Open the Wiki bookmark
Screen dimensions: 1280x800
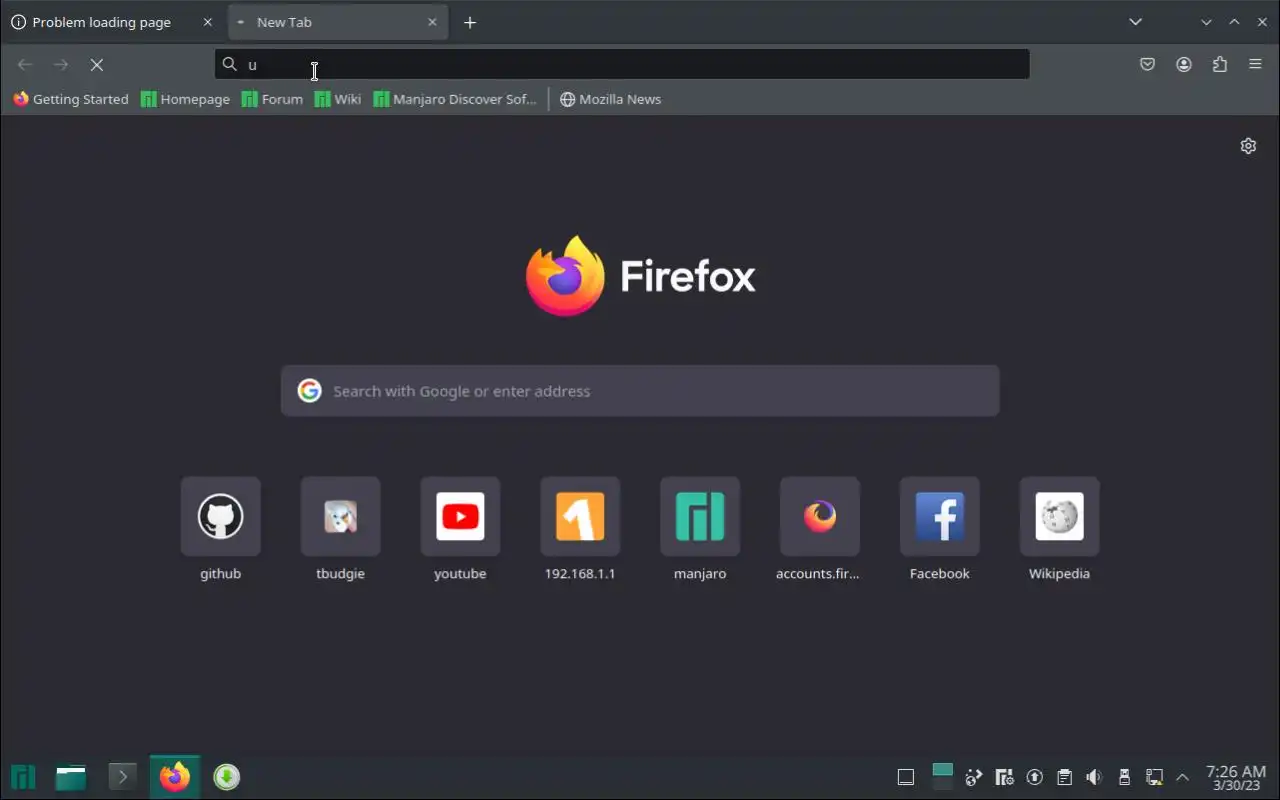337,99
